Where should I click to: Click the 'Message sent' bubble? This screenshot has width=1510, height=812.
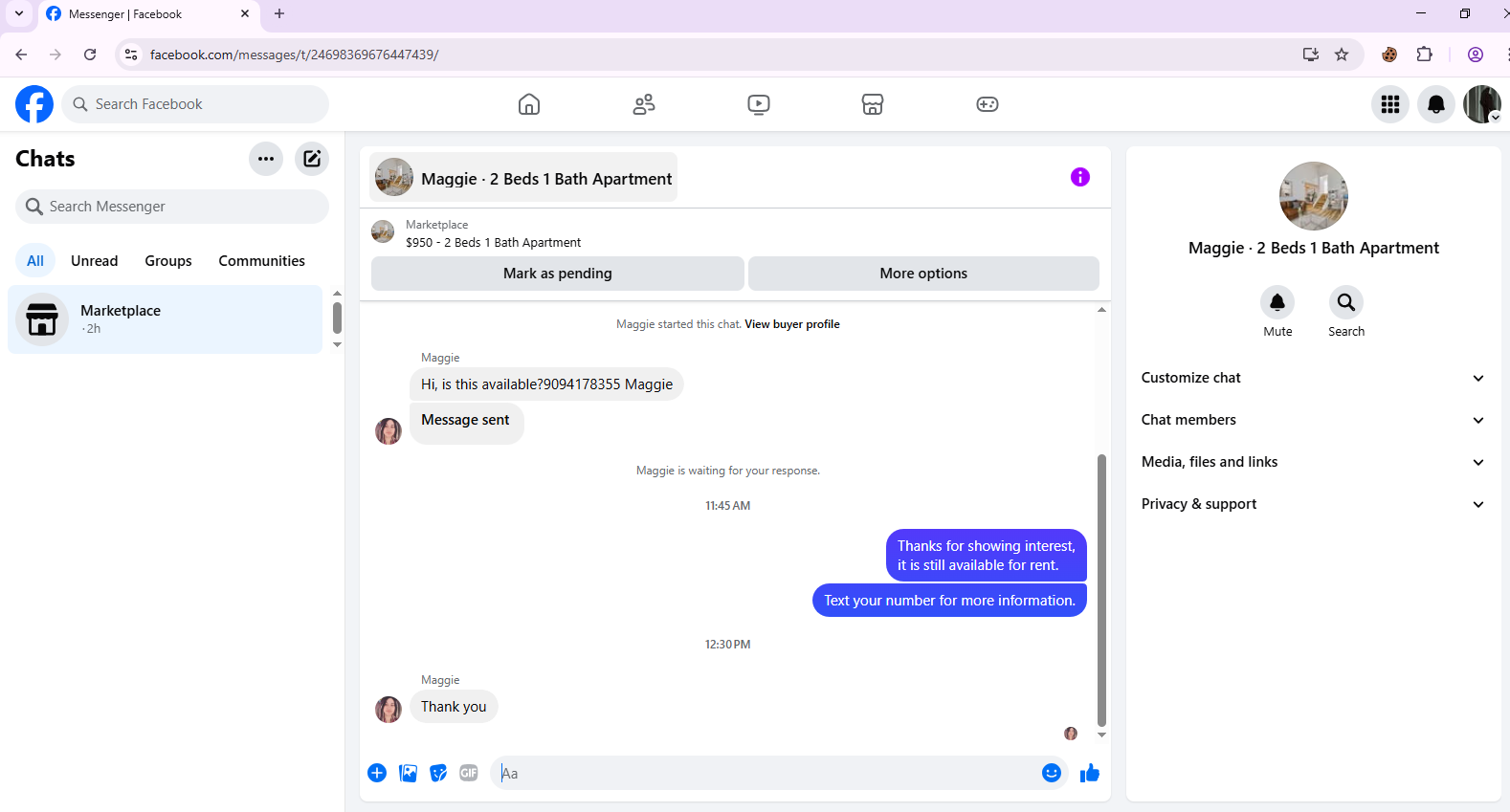pyautogui.click(x=466, y=423)
